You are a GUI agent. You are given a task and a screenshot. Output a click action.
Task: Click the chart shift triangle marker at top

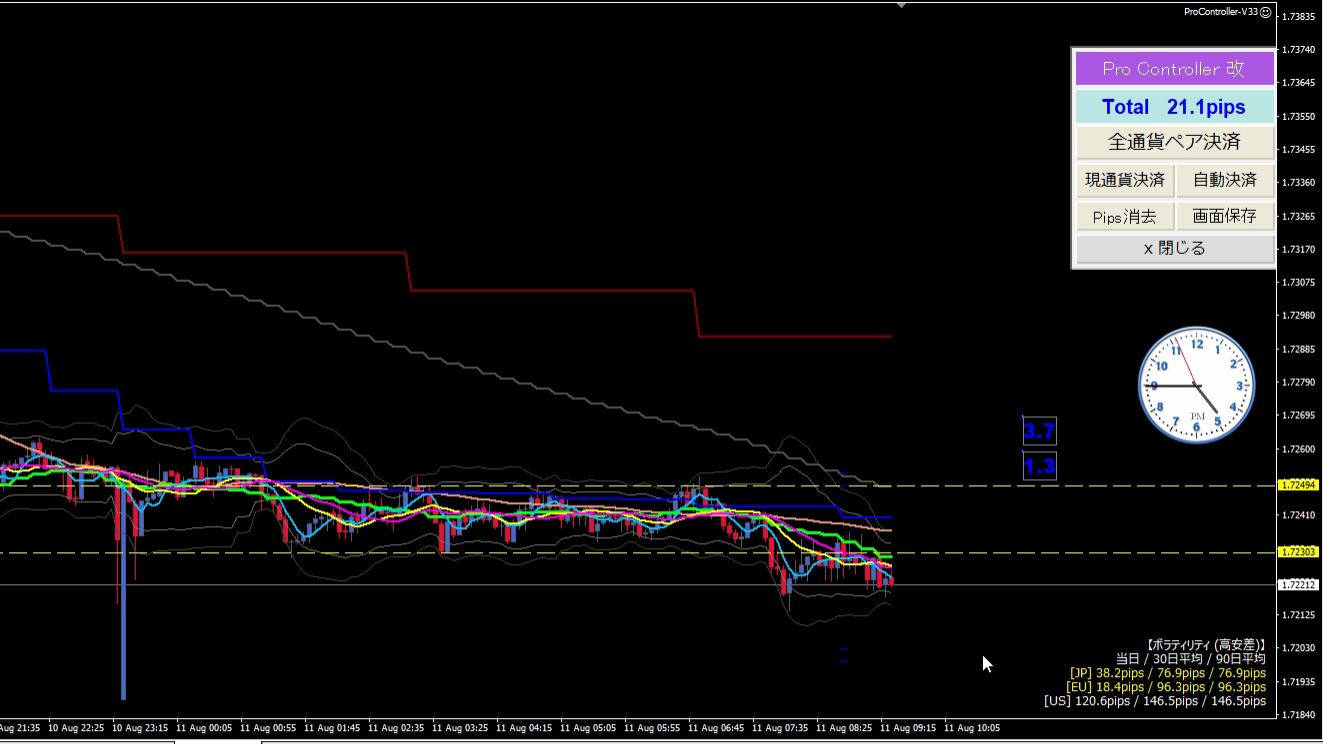point(901,5)
